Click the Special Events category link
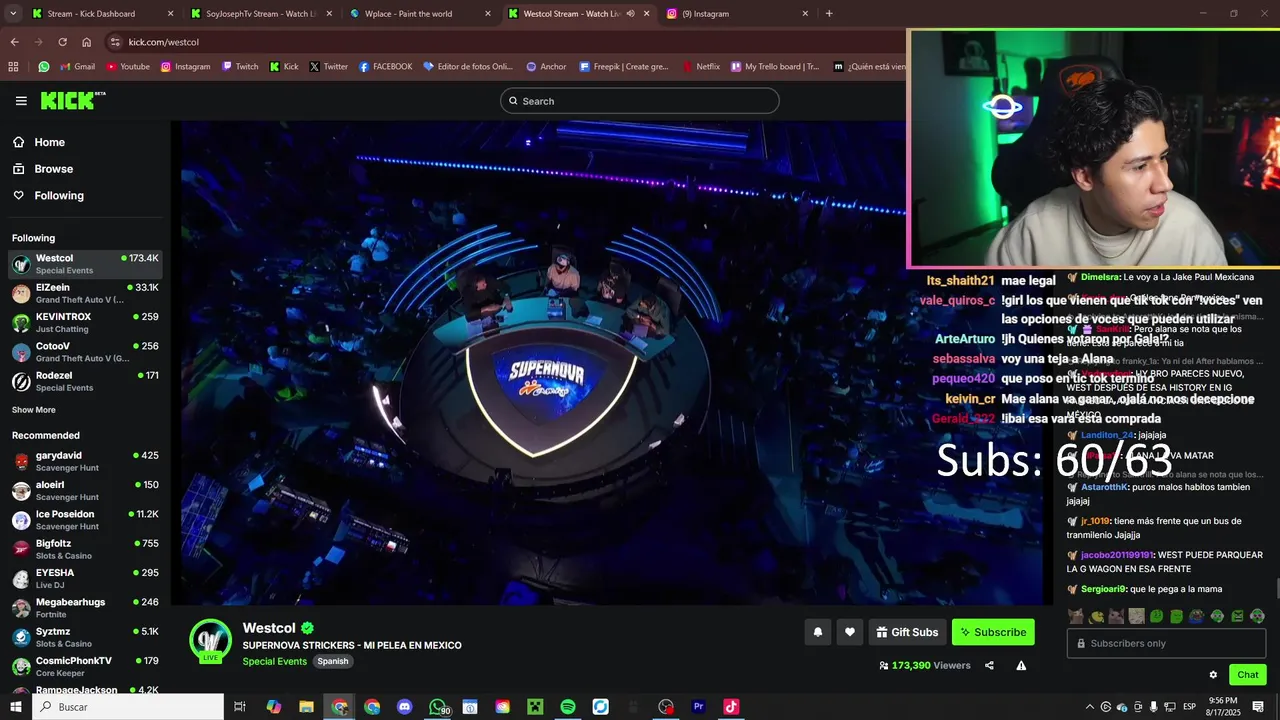 275,661
